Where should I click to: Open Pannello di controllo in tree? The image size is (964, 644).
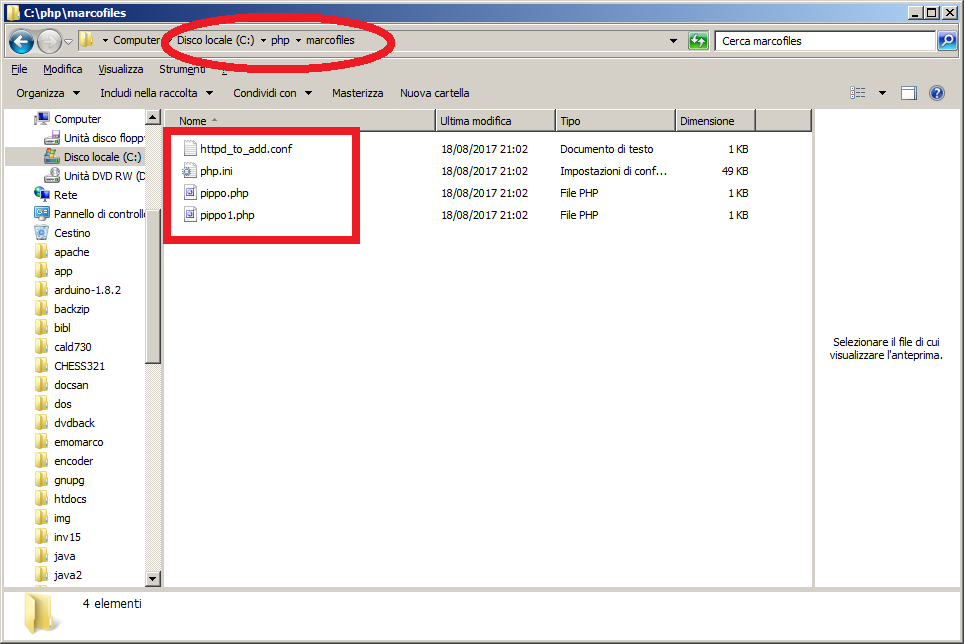(99, 214)
